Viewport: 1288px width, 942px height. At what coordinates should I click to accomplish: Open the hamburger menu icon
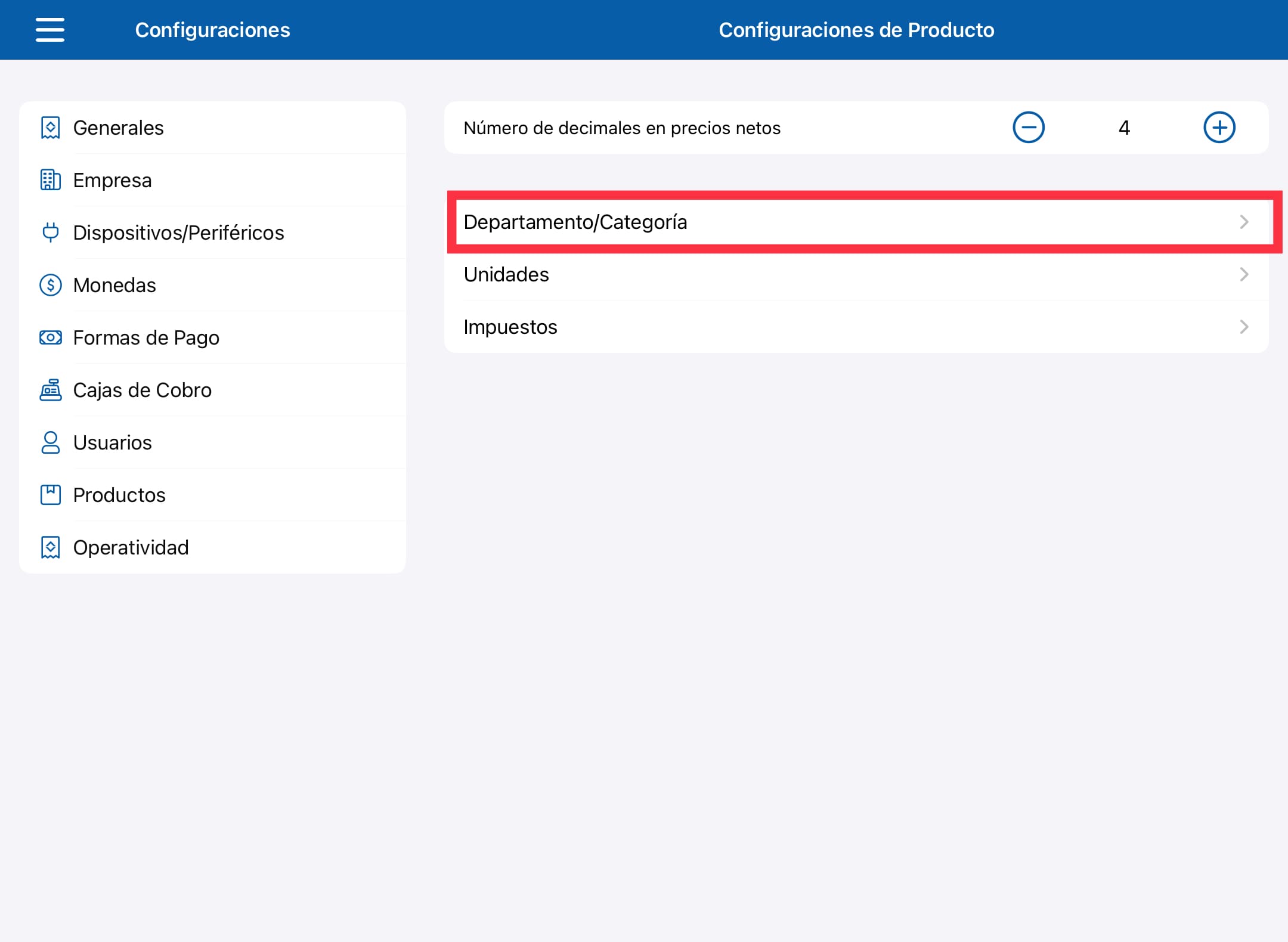coord(50,30)
